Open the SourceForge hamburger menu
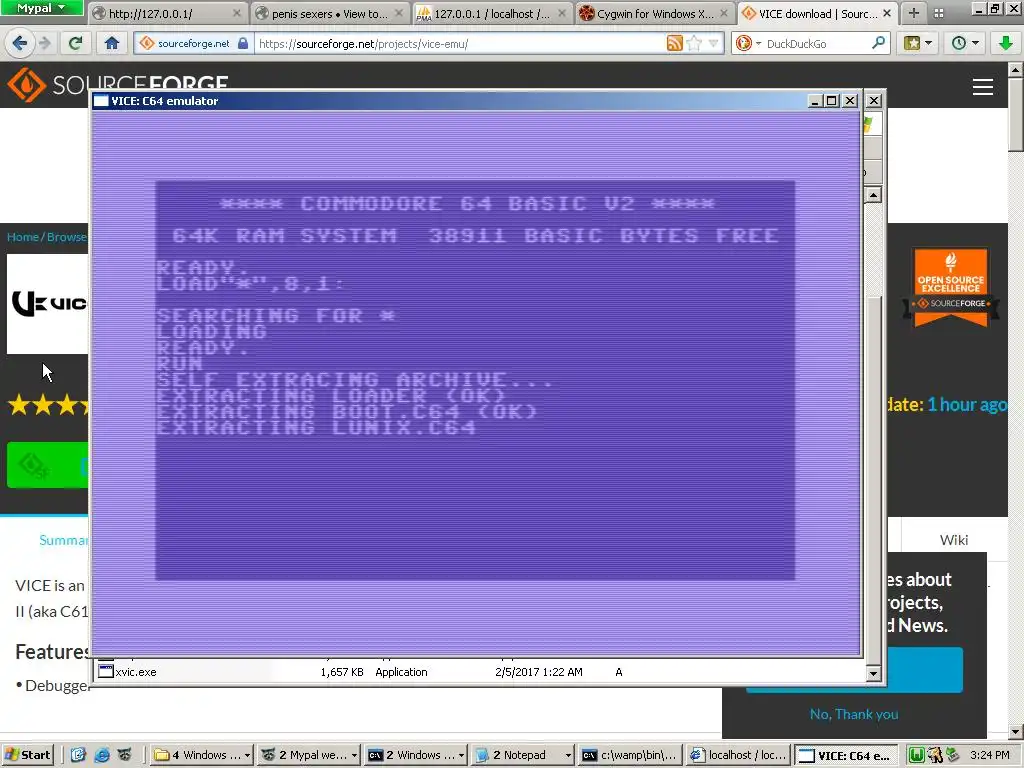Image resolution: width=1024 pixels, height=768 pixels. 982,87
